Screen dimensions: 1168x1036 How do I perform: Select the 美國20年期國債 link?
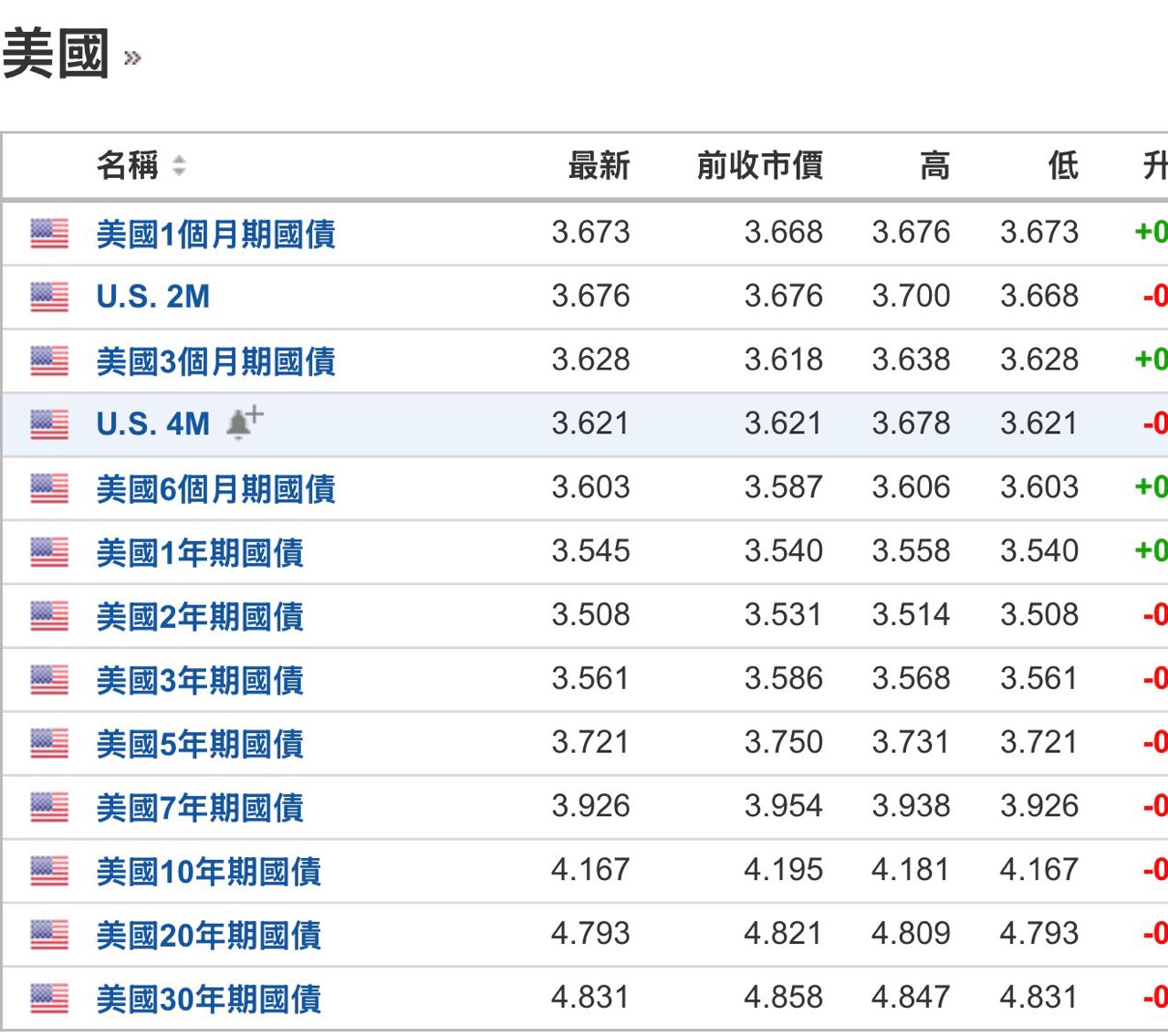pos(208,935)
